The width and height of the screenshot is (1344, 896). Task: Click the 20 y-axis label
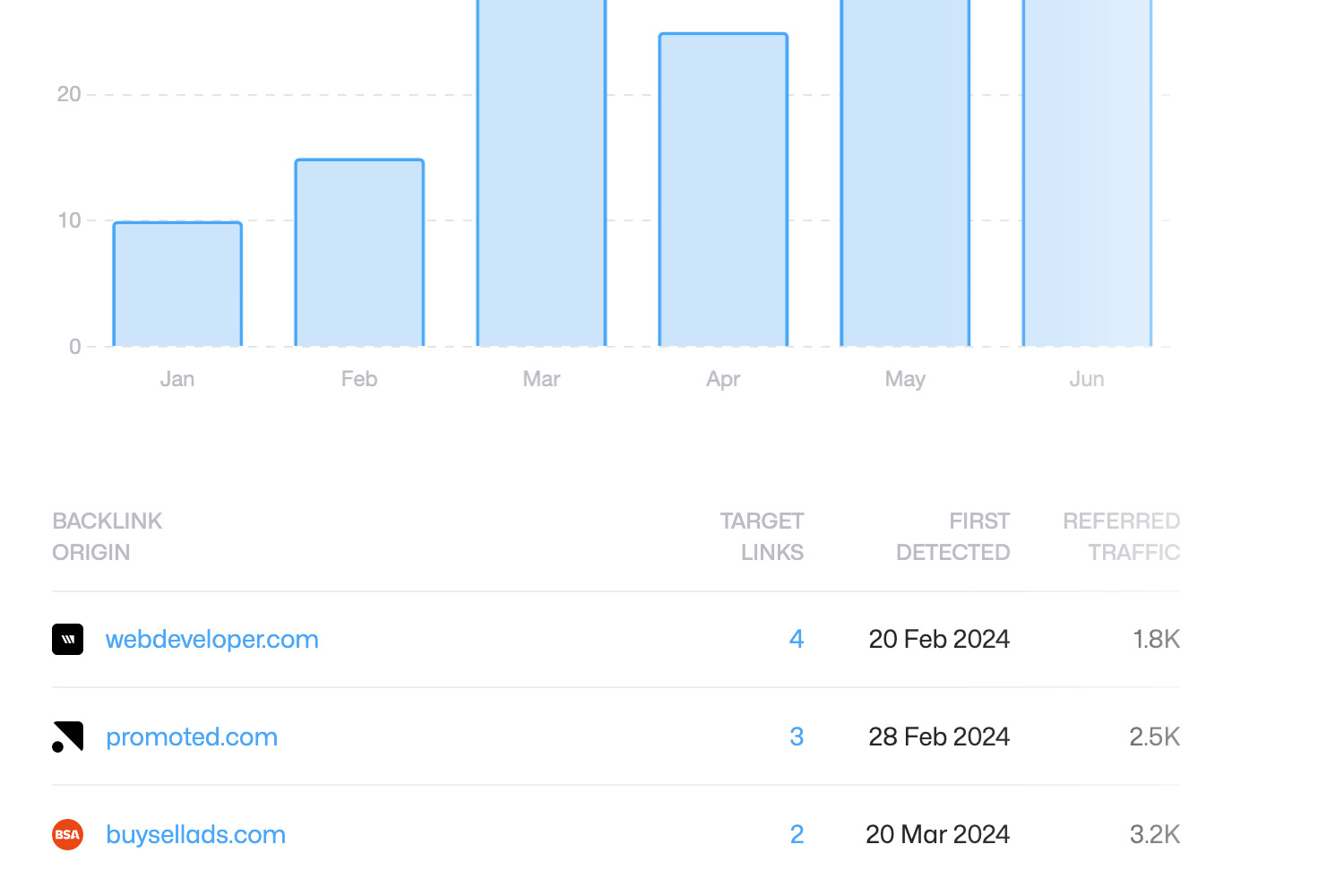[x=69, y=94]
